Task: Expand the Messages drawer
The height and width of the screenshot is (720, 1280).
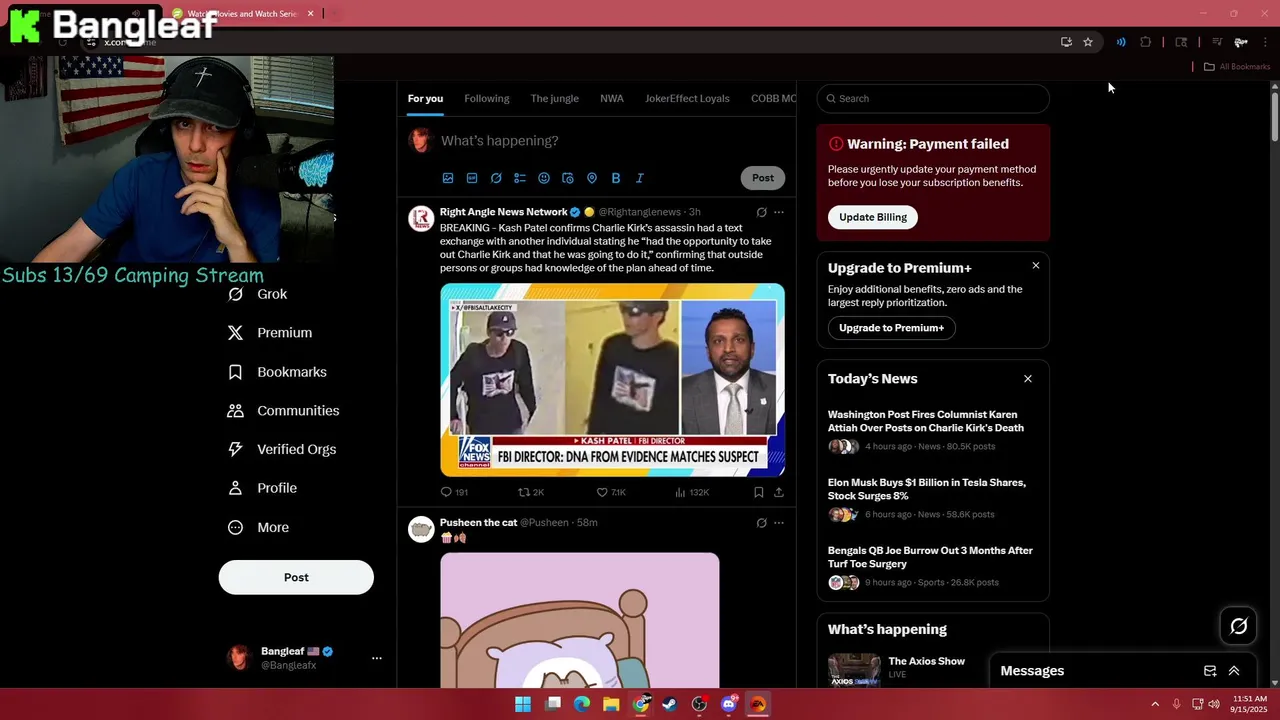Action: click(x=1234, y=671)
